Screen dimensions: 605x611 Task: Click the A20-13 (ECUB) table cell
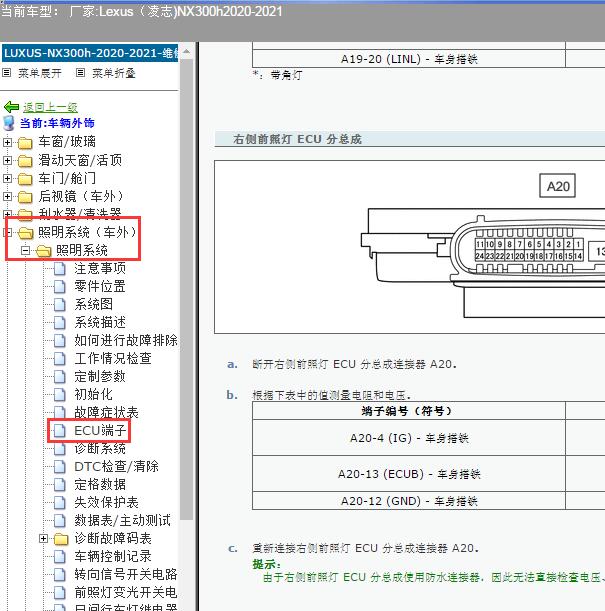tap(409, 474)
